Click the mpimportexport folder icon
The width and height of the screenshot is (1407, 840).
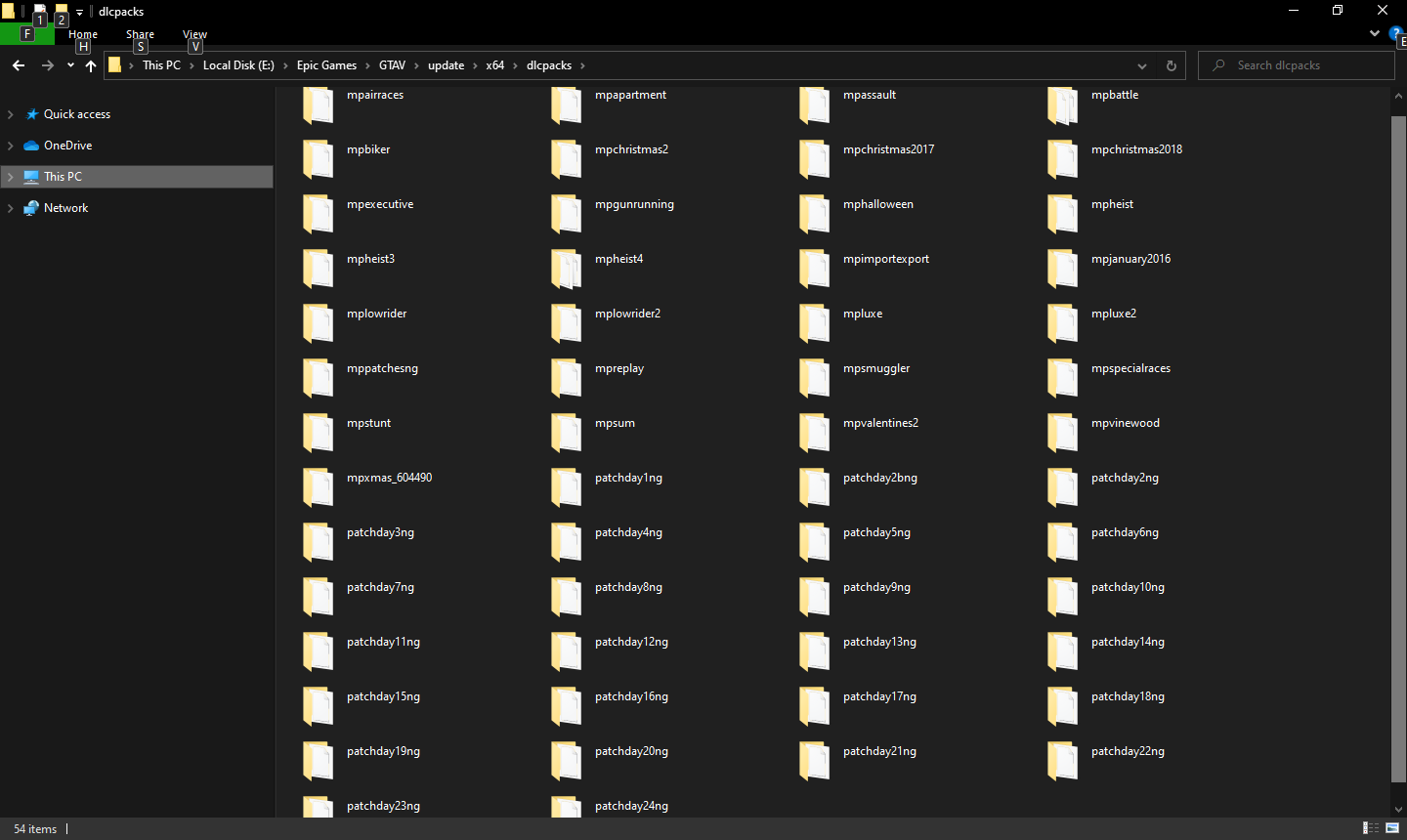(814, 268)
